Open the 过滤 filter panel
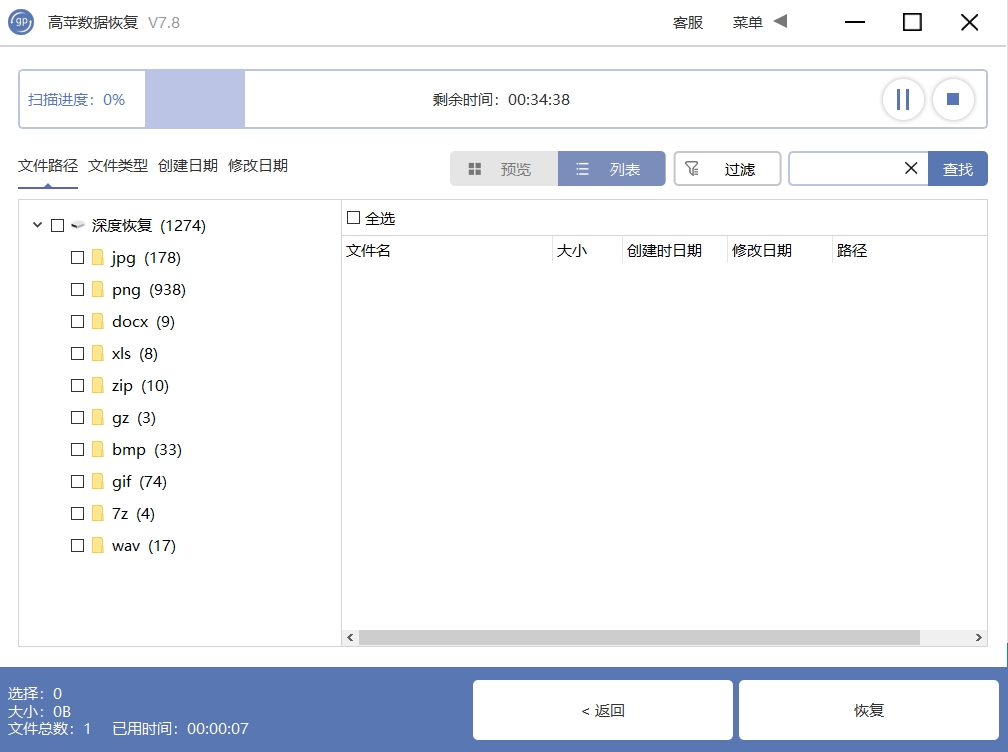Screen dimensions: 1008x752 coord(727,168)
